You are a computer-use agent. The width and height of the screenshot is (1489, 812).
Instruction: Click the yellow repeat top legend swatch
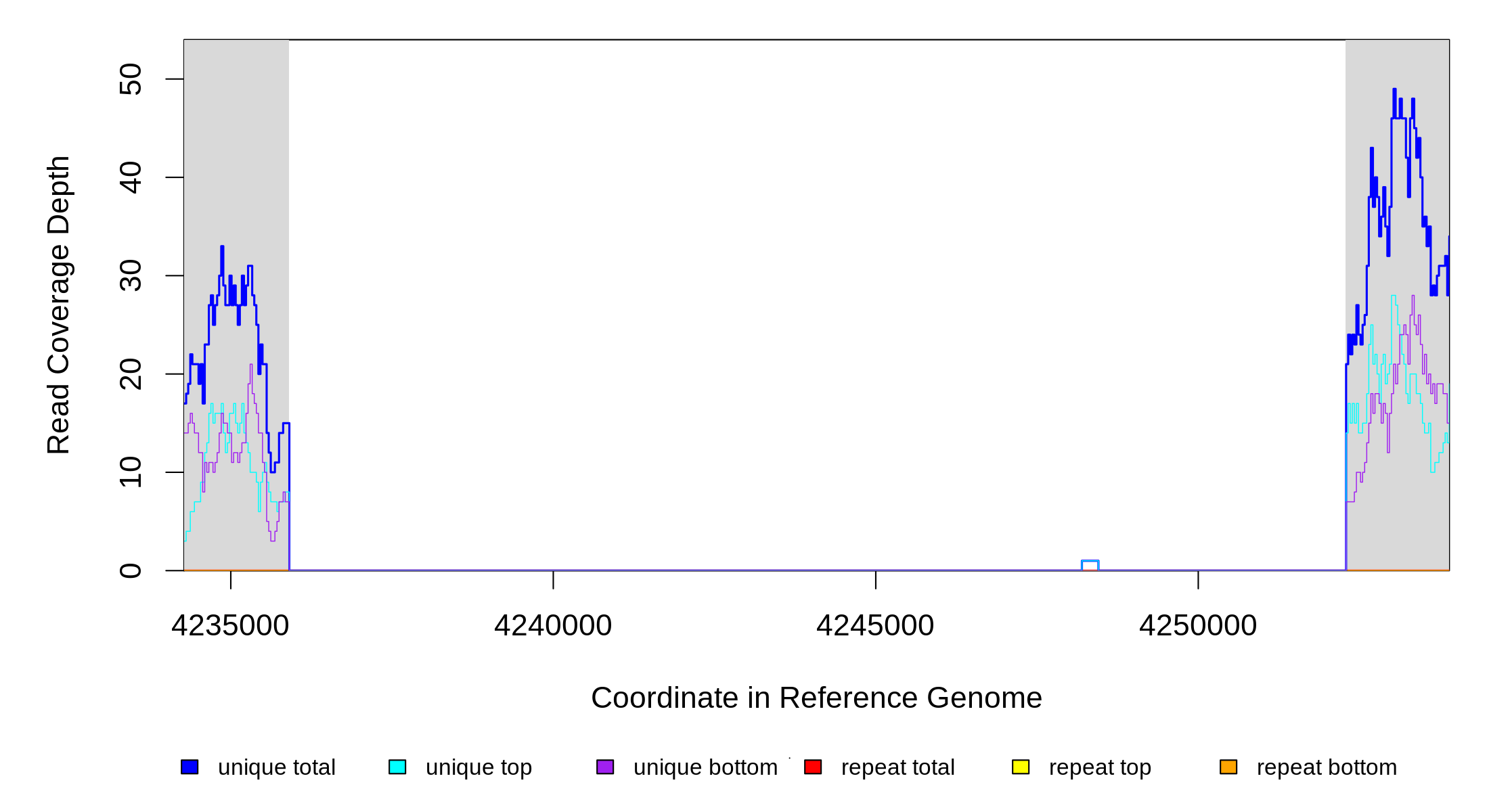click(x=1021, y=767)
